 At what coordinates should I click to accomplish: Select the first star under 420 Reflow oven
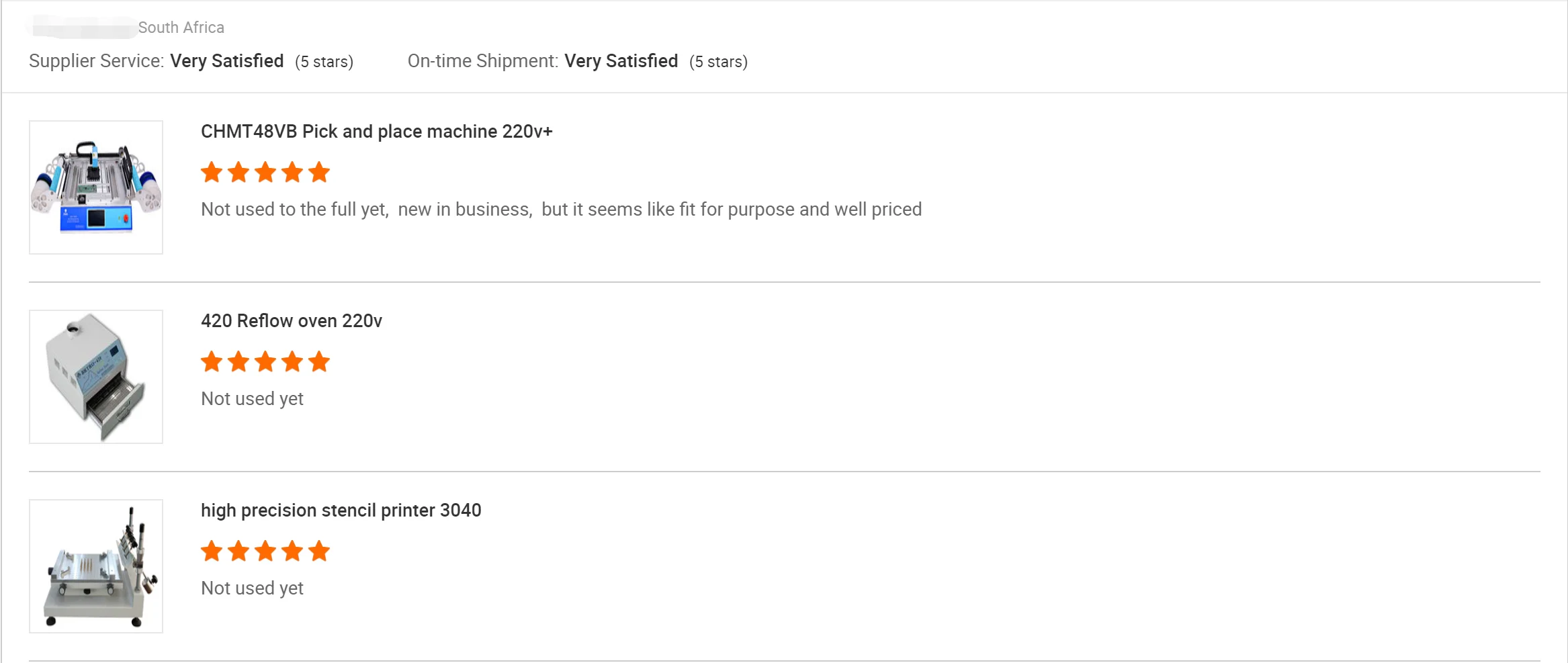(212, 362)
